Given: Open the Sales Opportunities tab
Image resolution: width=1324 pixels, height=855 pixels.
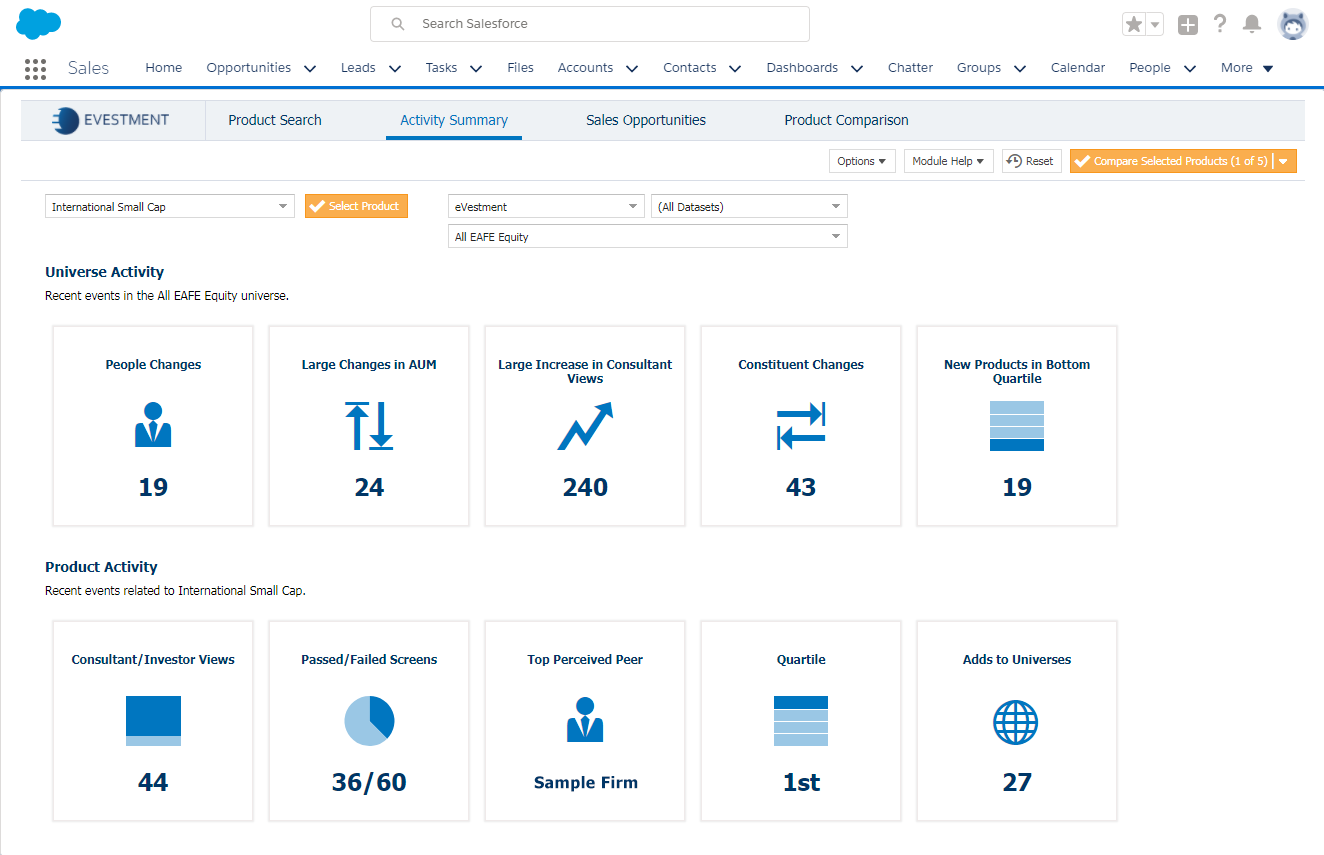Looking at the screenshot, I should pos(645,119).
